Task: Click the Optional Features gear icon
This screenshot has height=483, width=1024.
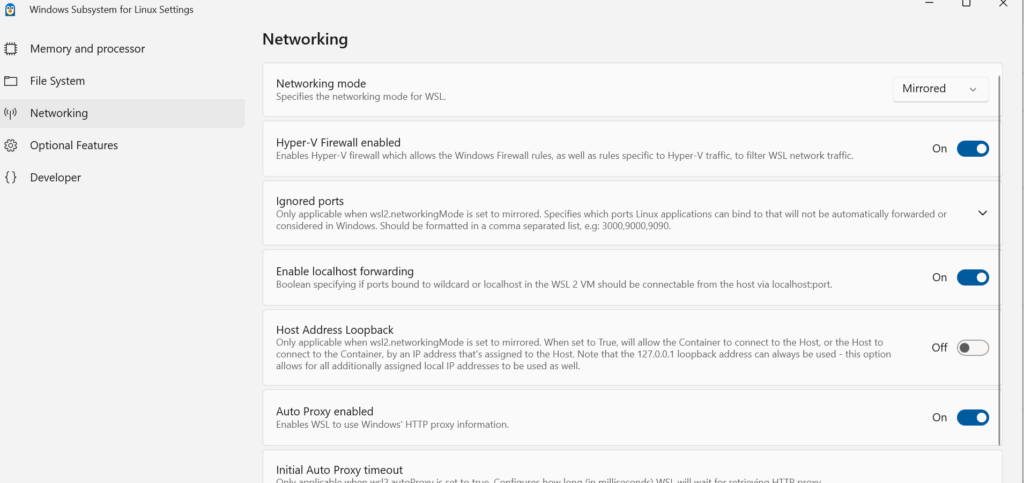Action: tap(10, 145)
